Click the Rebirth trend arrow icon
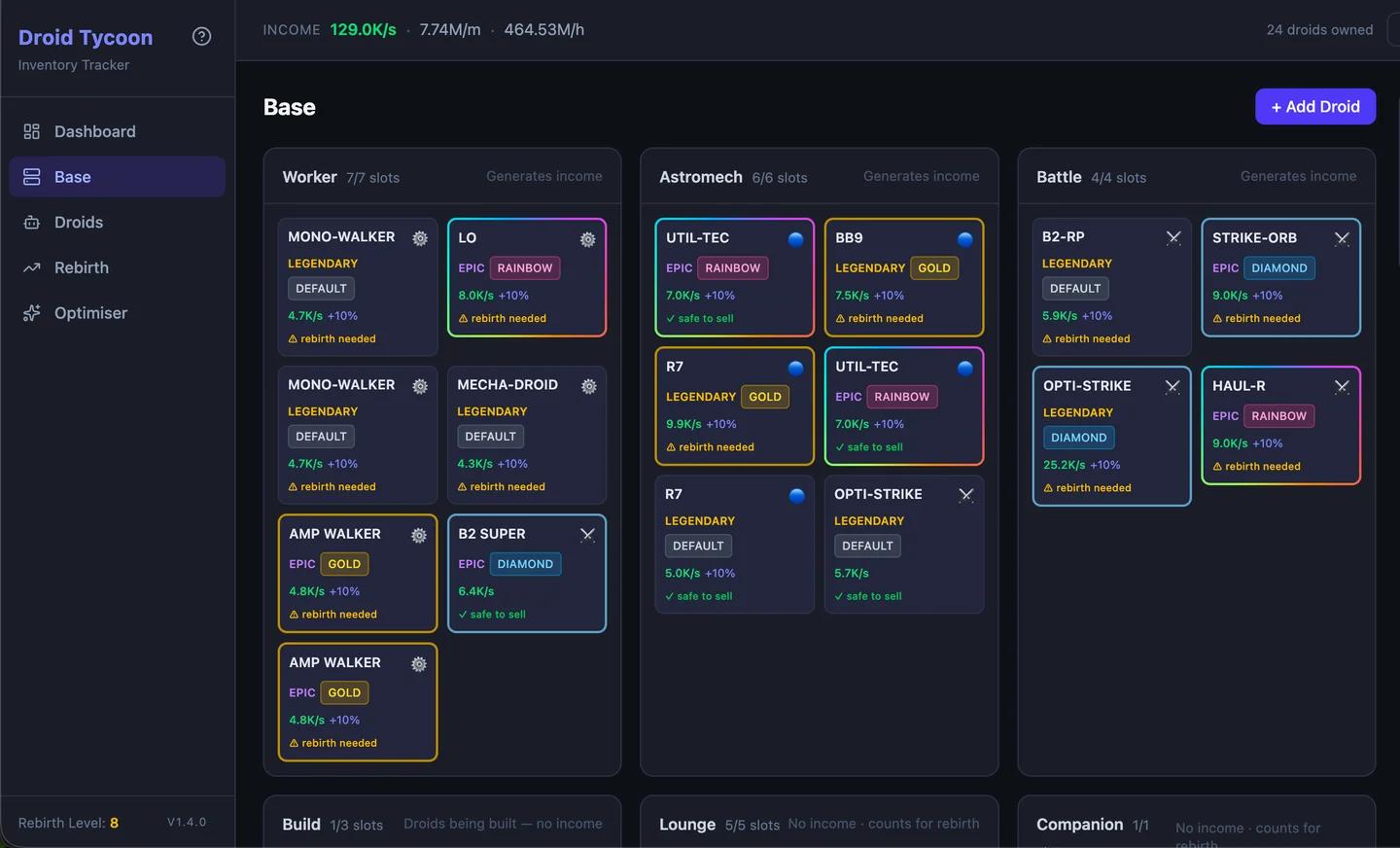This screenshot has width=1400, height=848. [x=32, y=267]
